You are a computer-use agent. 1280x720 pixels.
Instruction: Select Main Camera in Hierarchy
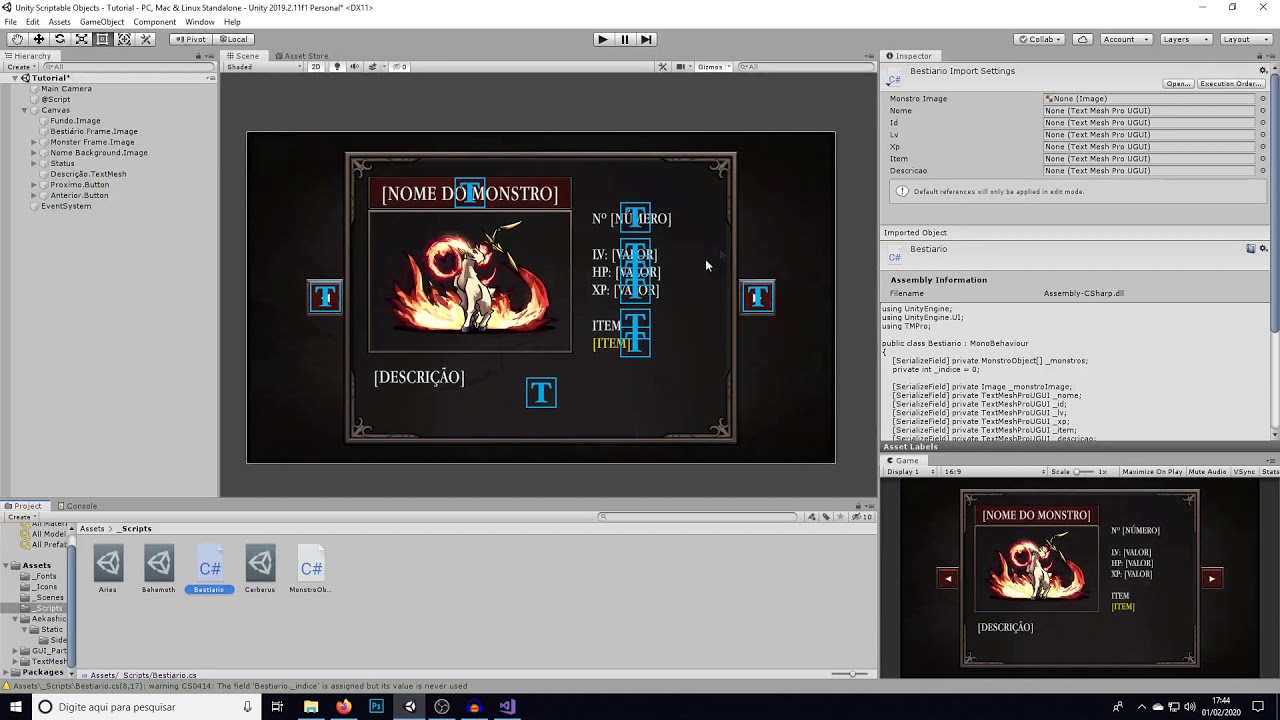click(66, 89)
